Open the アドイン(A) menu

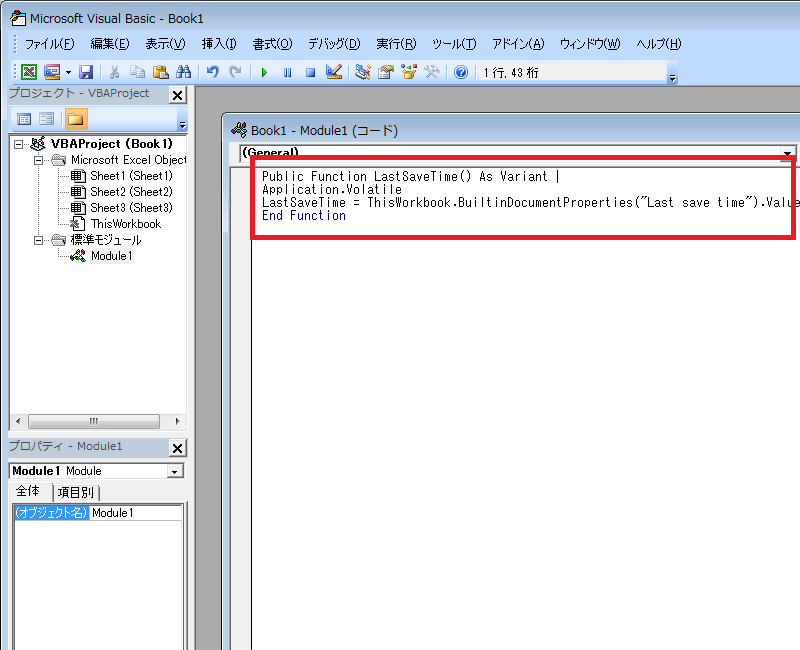pos(518,44)
